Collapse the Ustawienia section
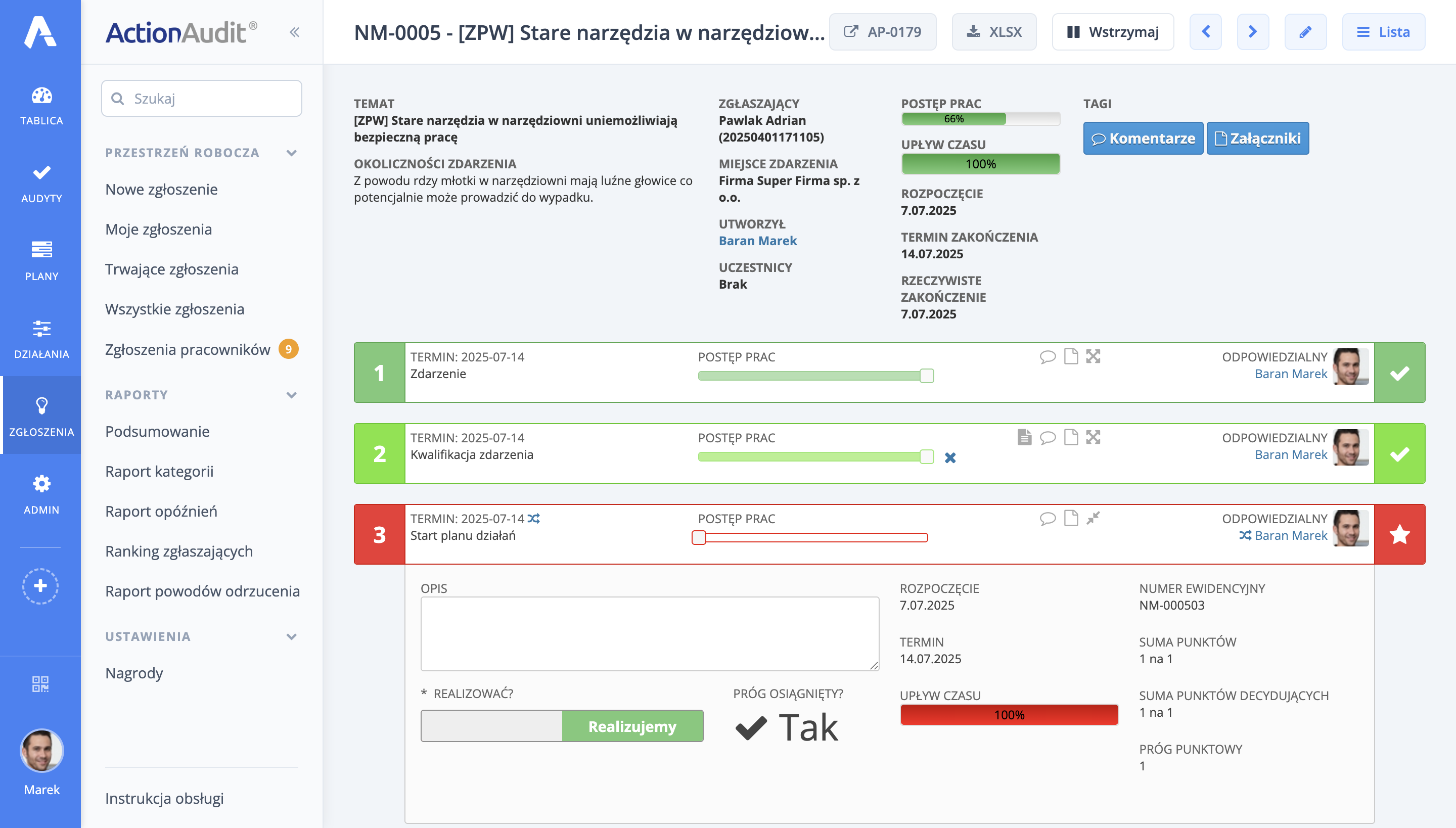1456x828 pixels. point(292,637)
